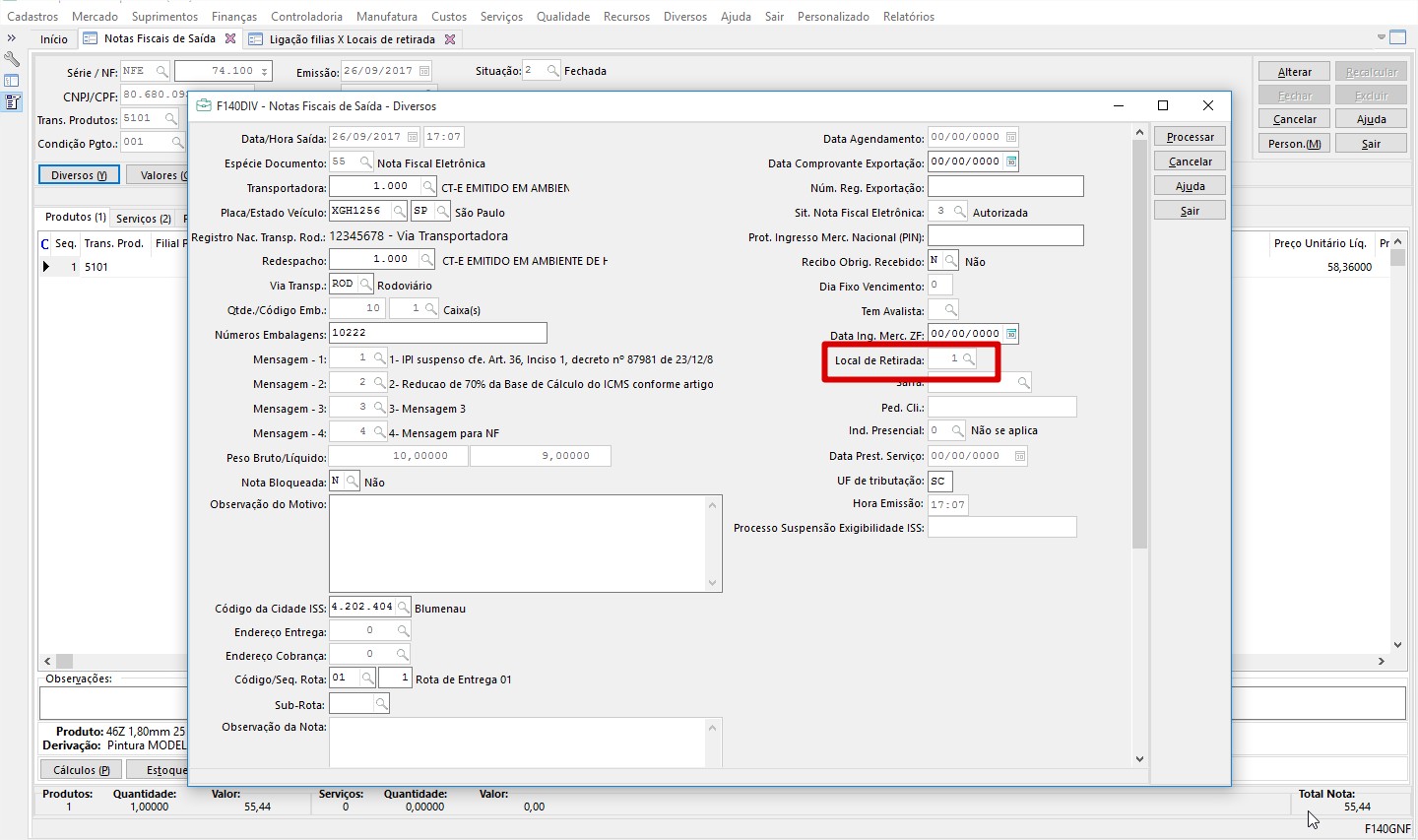The width and height of the screenshot is (1418, 840).
Task: Open the NF number dropdown arrow
Action: (264, 72)
